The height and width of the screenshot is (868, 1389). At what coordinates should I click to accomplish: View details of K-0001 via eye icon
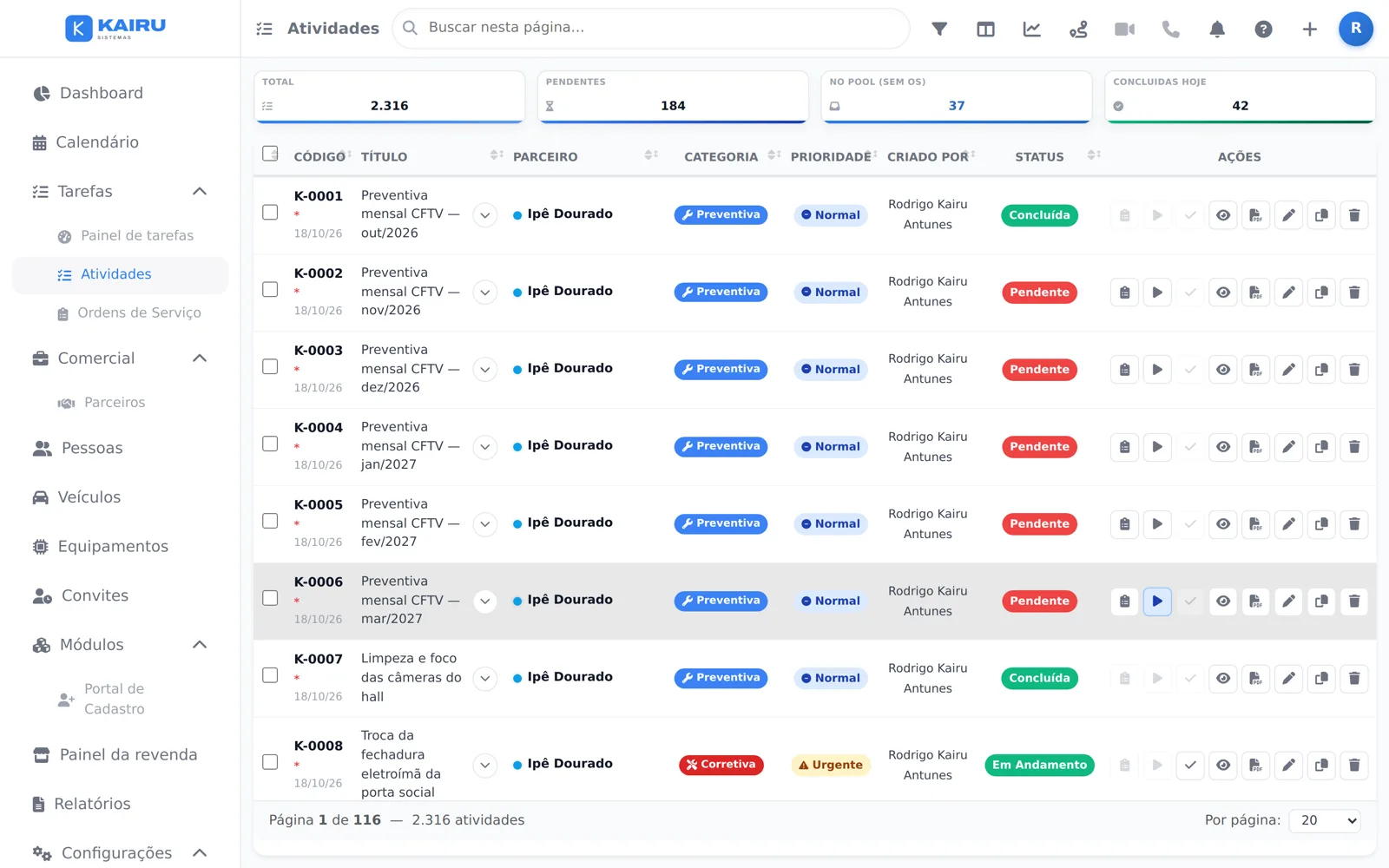[x=1223, y=215]
